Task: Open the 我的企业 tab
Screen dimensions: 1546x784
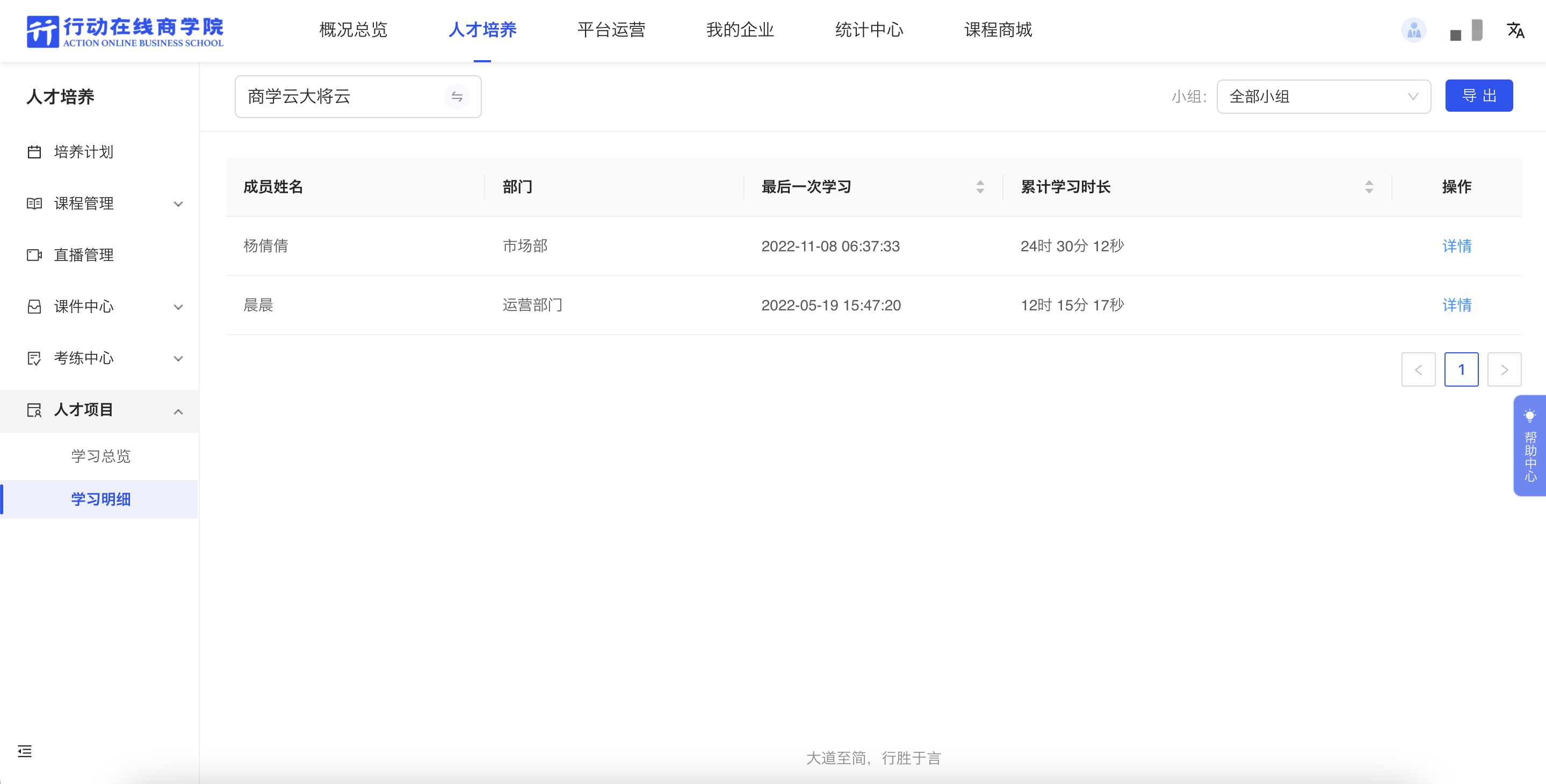Action: (x=740, y=30)
